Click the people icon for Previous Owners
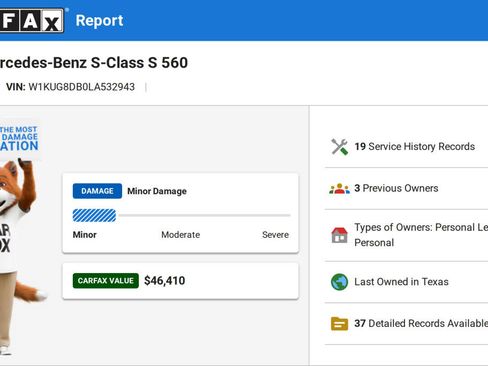The image size is (488, 366). [340, 188]
